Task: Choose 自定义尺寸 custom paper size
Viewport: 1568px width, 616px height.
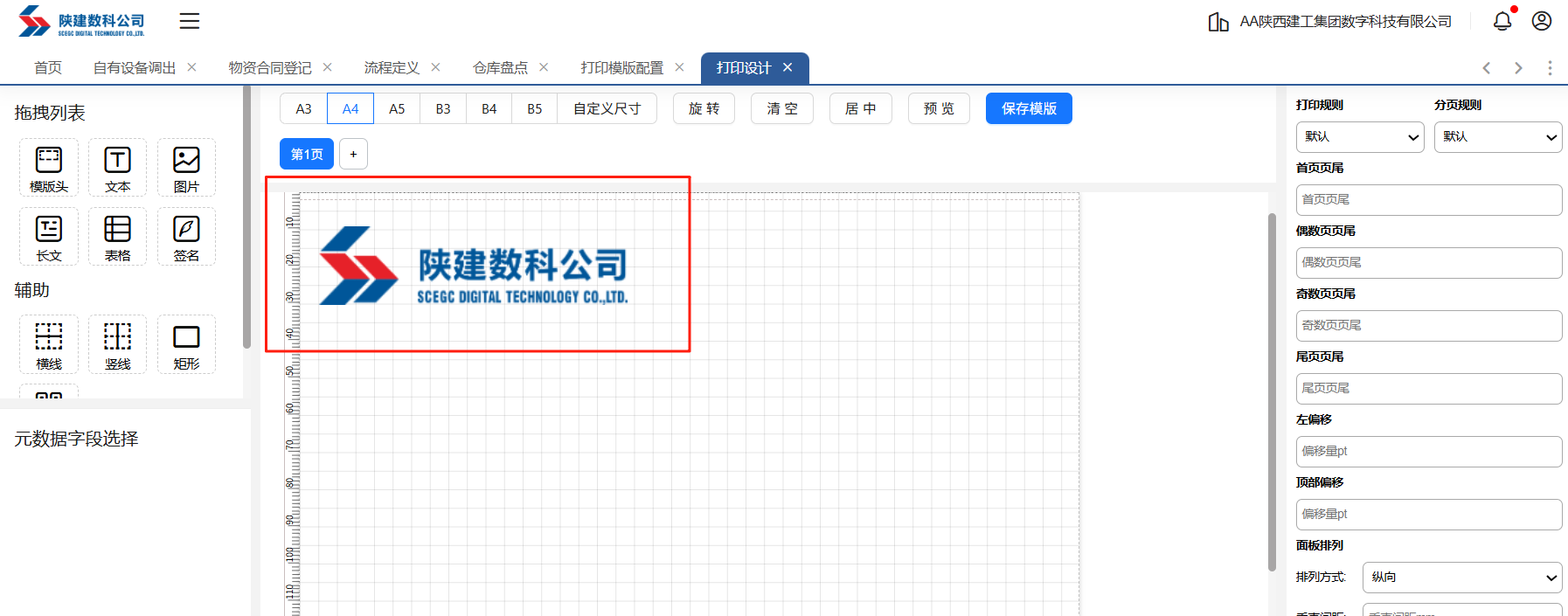Action: [x=607, y=108]
